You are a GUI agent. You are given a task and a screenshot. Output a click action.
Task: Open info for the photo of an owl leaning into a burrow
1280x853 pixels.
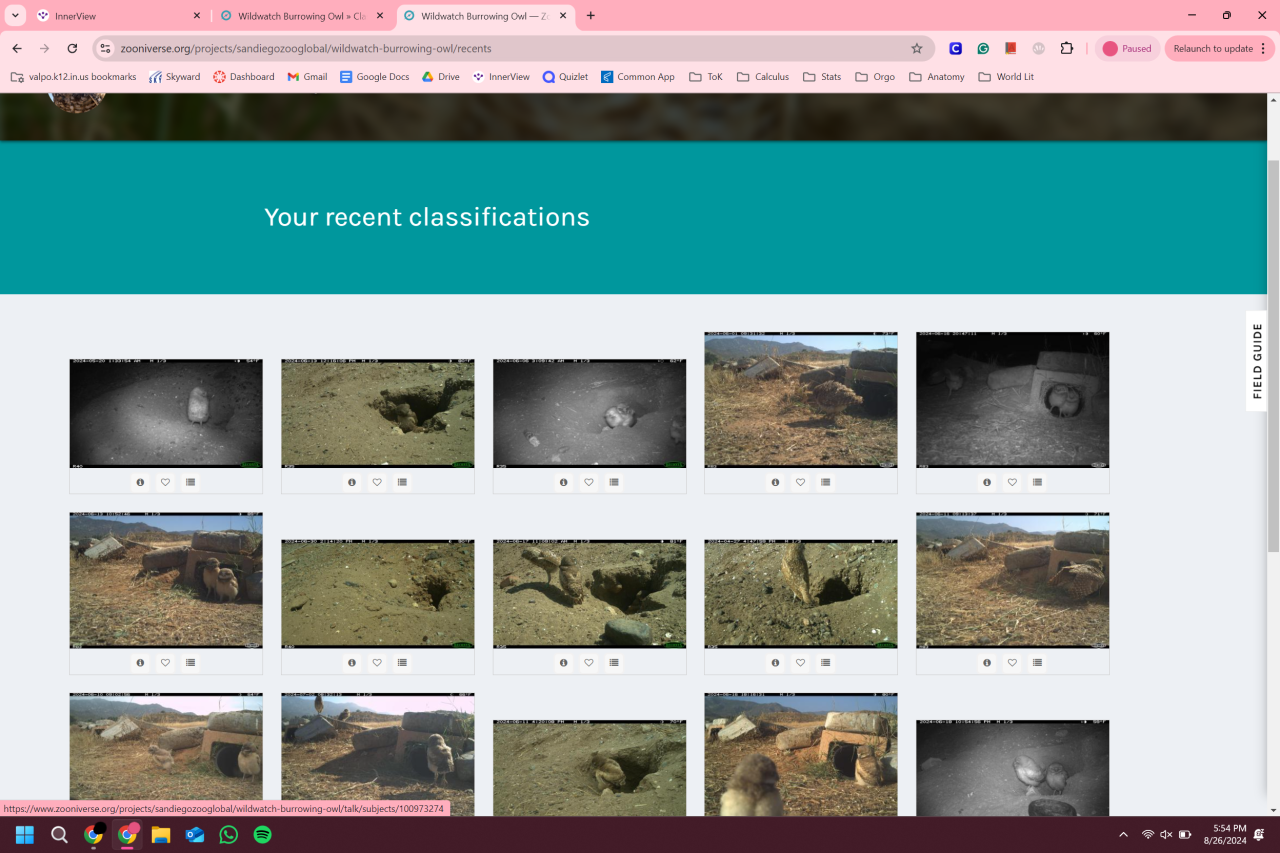(775, 662)
